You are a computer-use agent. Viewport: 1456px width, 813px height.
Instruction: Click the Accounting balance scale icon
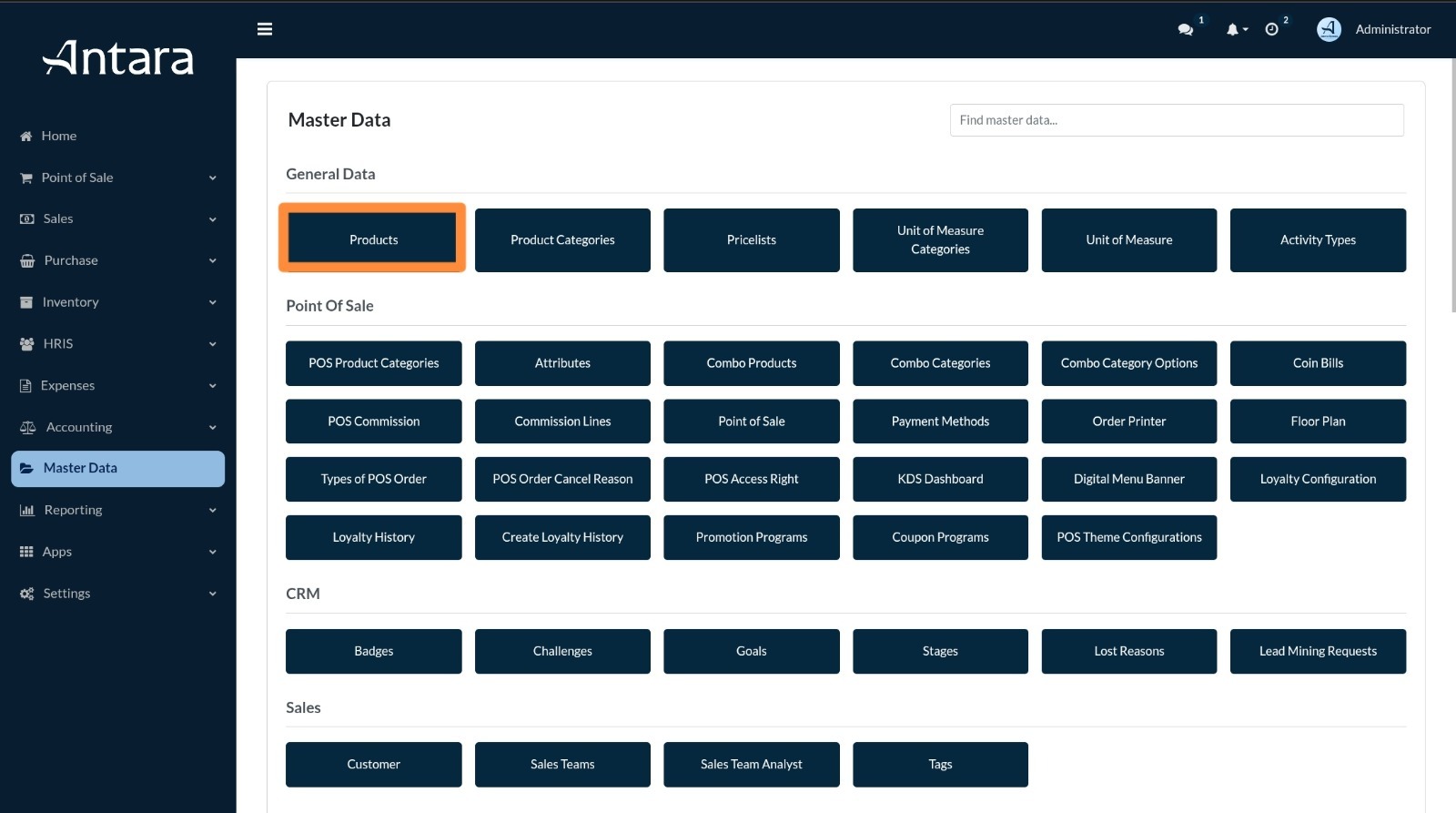pyautogui.click(x=28, y=428)
